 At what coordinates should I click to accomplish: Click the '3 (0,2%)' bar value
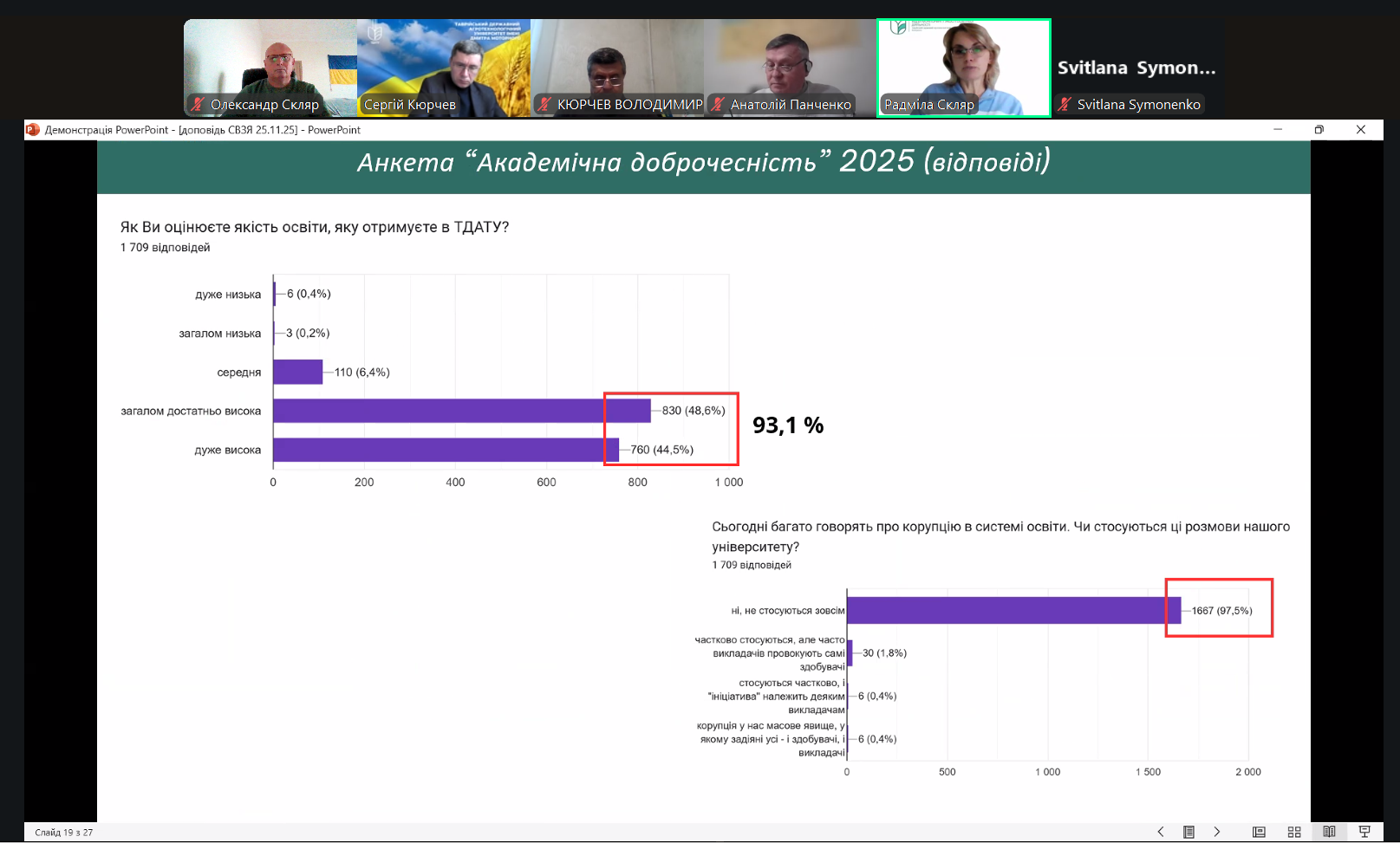click(x=308, y=333)
